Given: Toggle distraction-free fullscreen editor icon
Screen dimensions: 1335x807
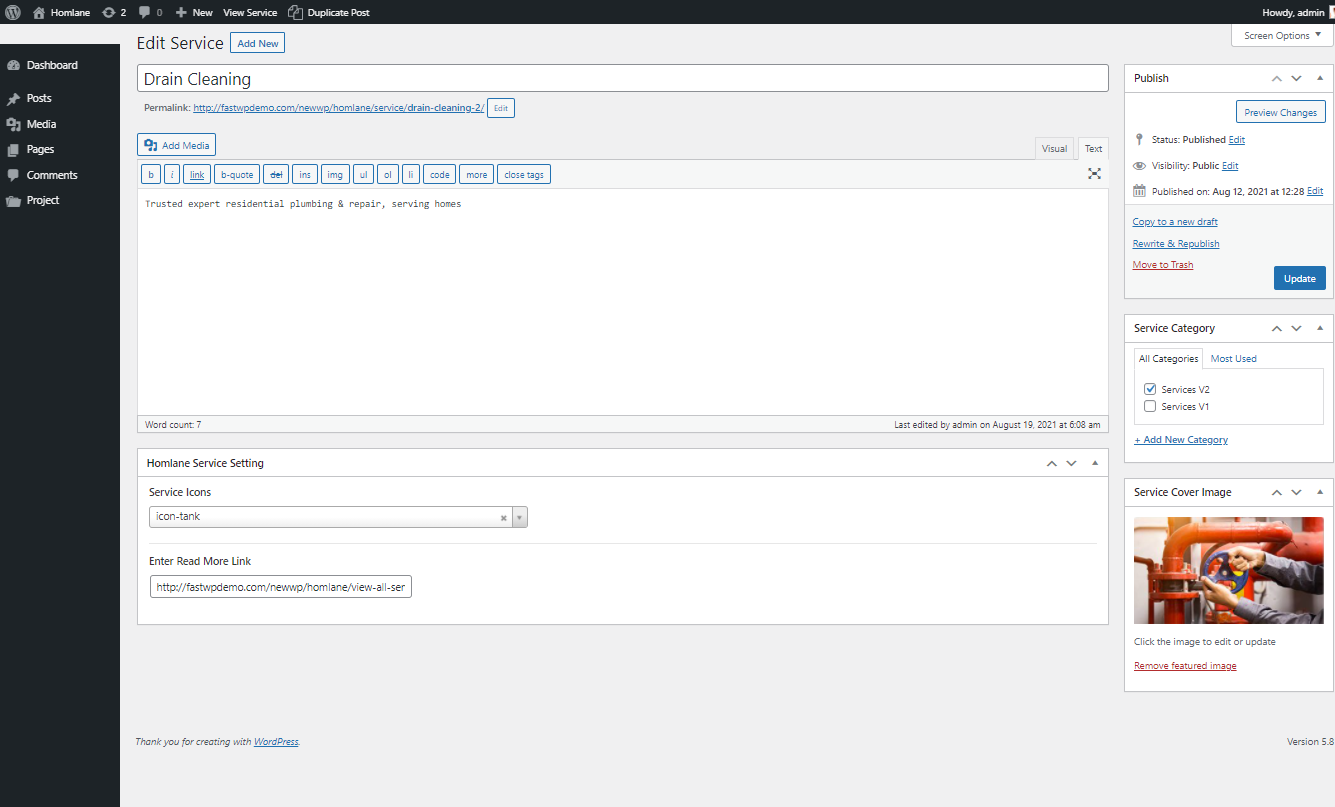Looking at the screenshot, I should (1094, 174).
